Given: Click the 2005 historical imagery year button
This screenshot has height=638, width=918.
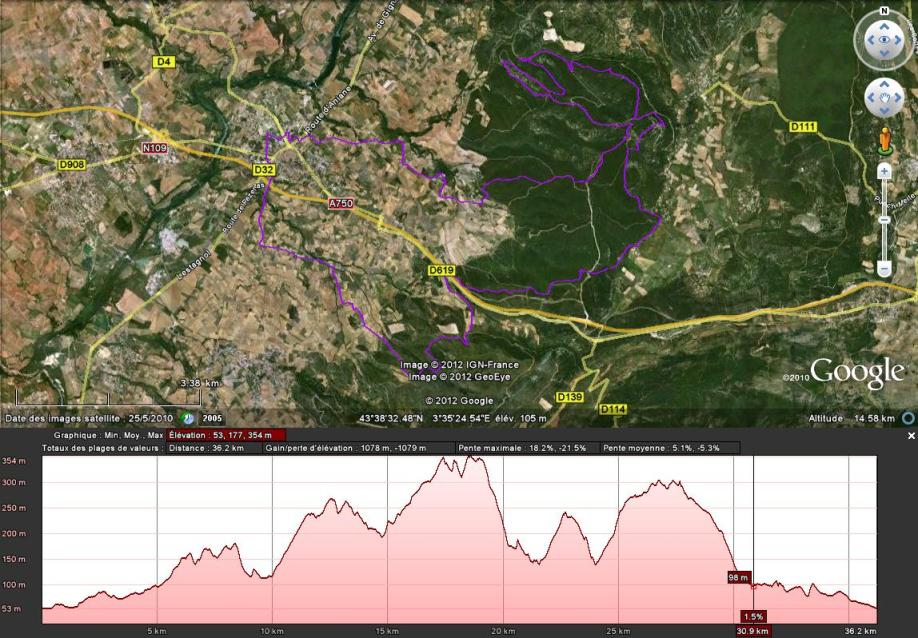Looking at the screenshot, I should coord(212,418).
